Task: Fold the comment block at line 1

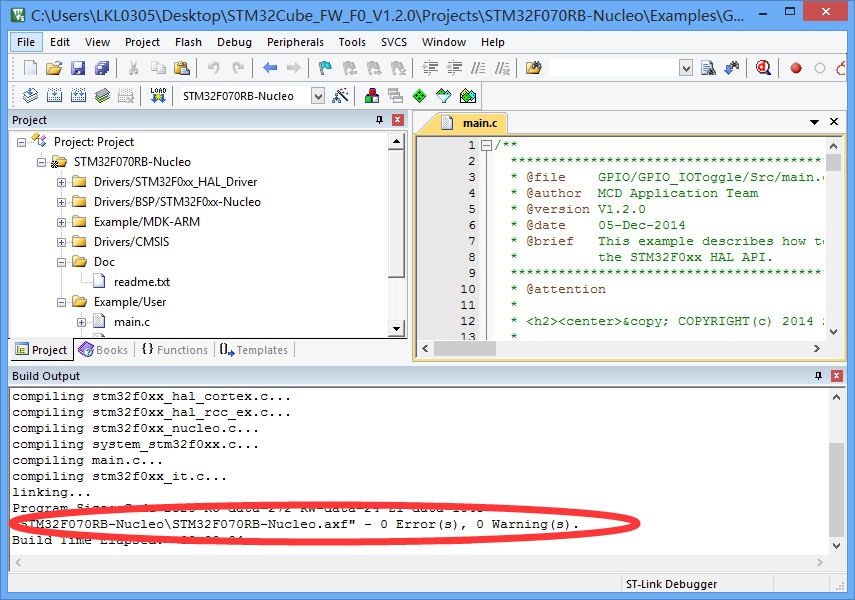Action: click(486, 145)
